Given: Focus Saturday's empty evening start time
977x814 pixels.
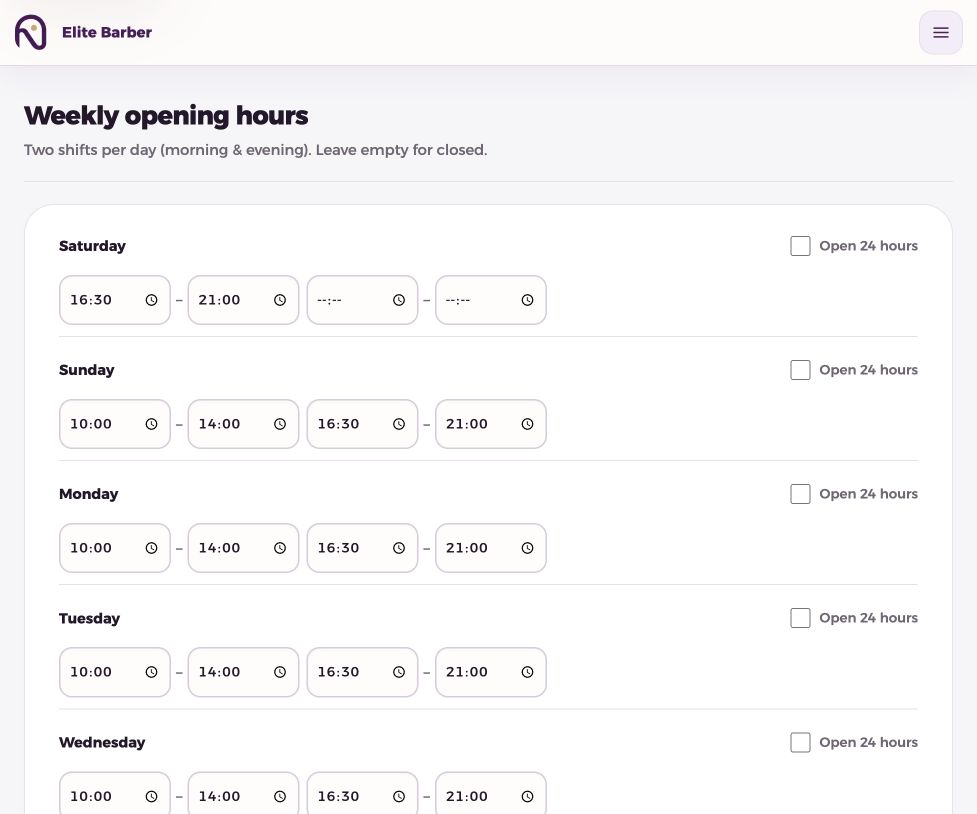Looking at the screenshot, I should click(362, 300).
